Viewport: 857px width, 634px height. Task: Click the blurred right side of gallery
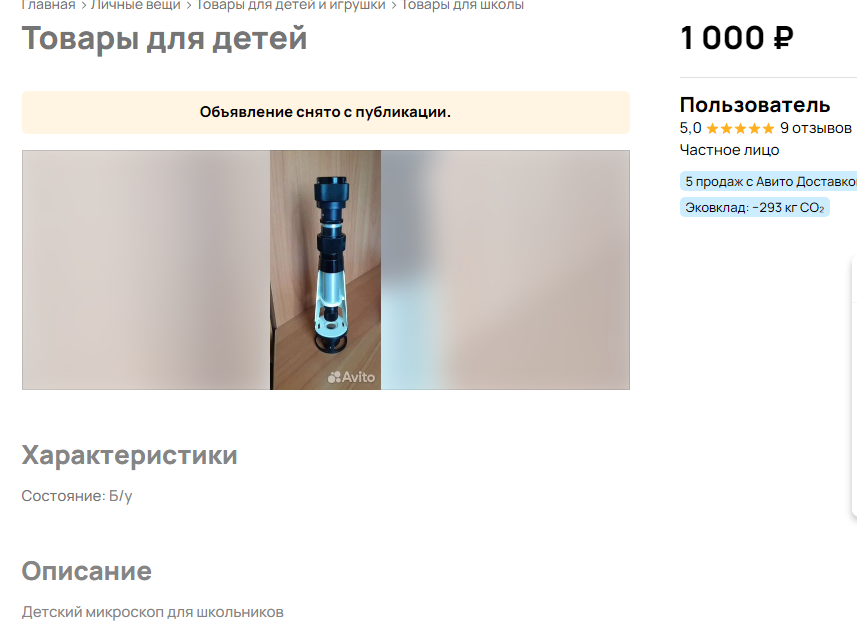pyautogui.click(x=505, y=269)
